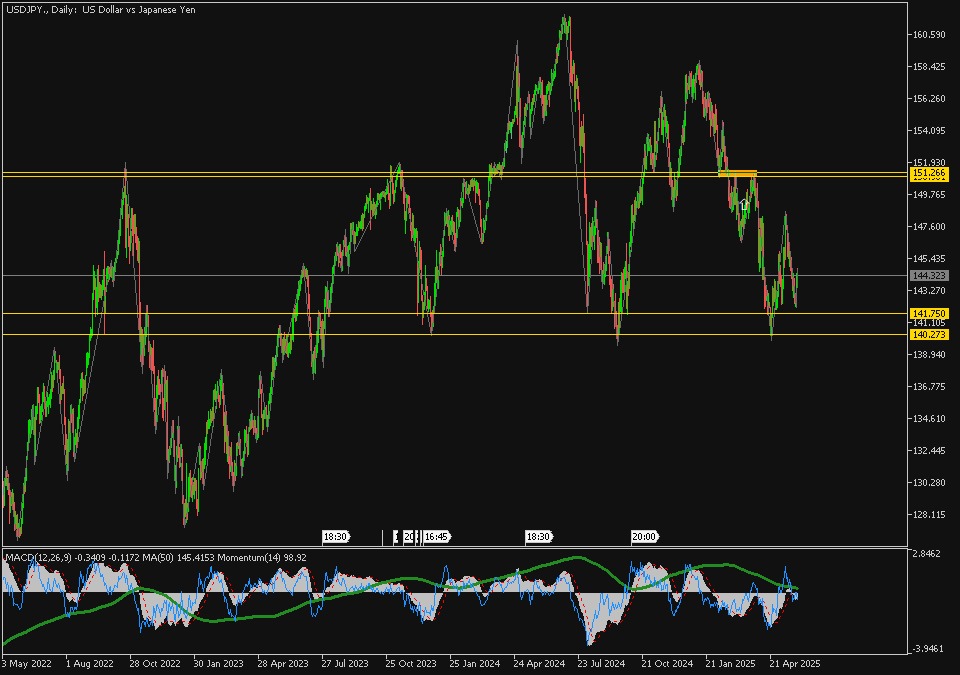This screenshot has width=960, height=675.
Task: Click the -3.9461 indicator scale value
Action: 926,649
